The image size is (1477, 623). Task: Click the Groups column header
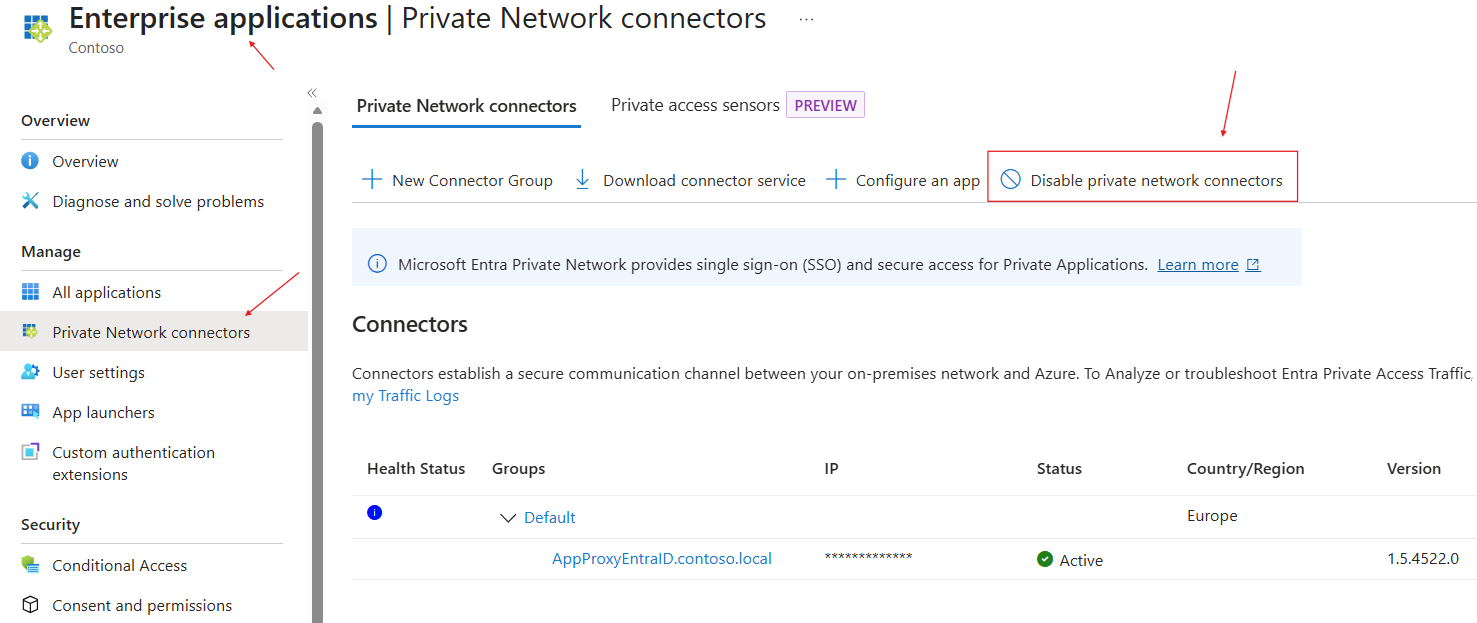pos(518,468)
